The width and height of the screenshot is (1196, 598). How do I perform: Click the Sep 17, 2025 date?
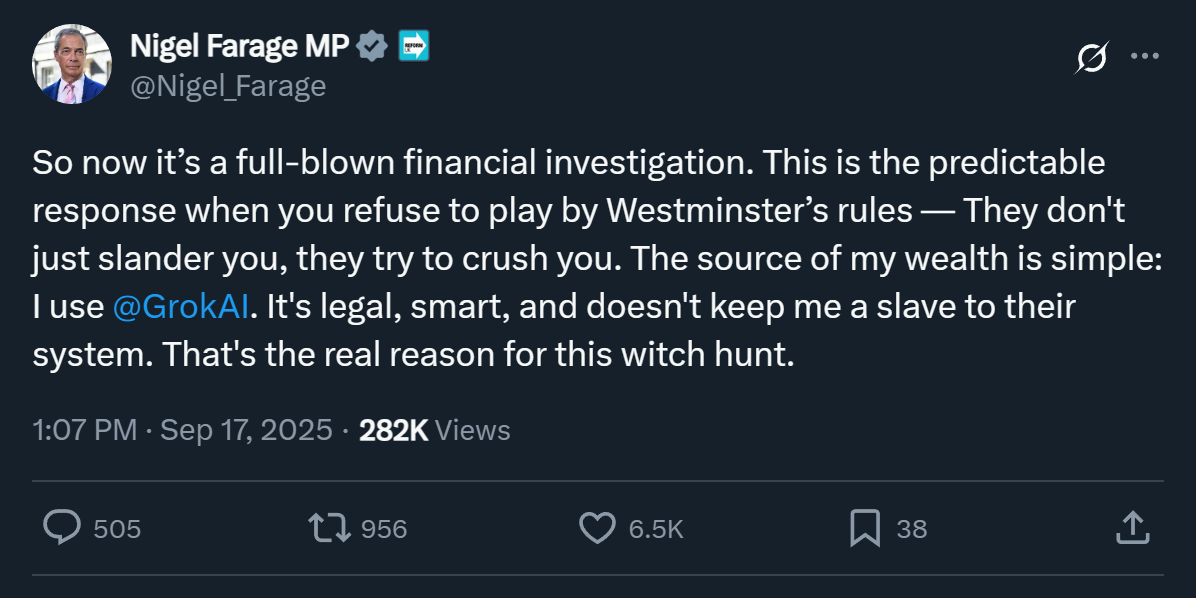[246, 431]
